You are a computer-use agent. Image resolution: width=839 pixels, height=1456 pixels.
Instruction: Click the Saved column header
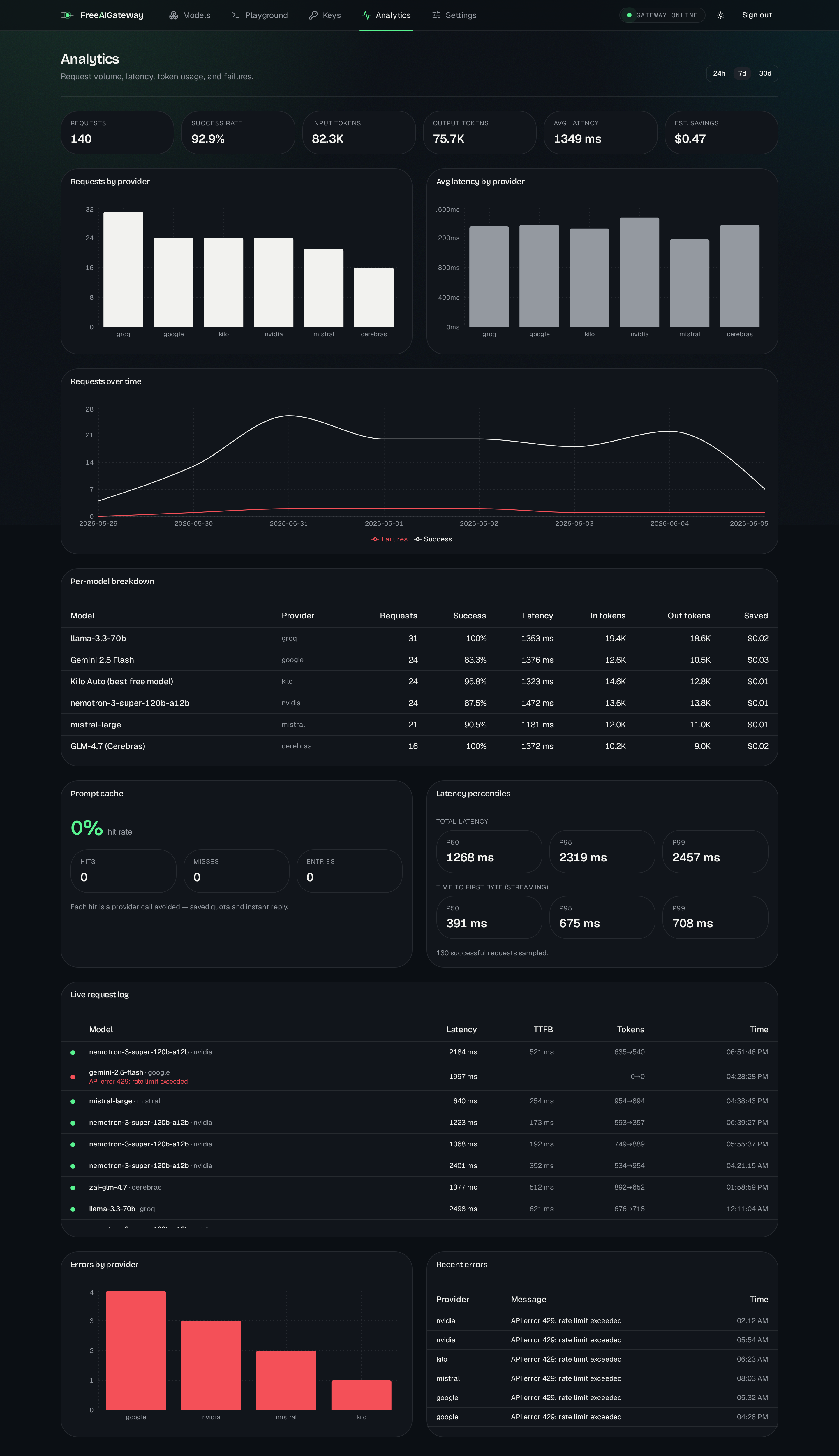[755, 616]
